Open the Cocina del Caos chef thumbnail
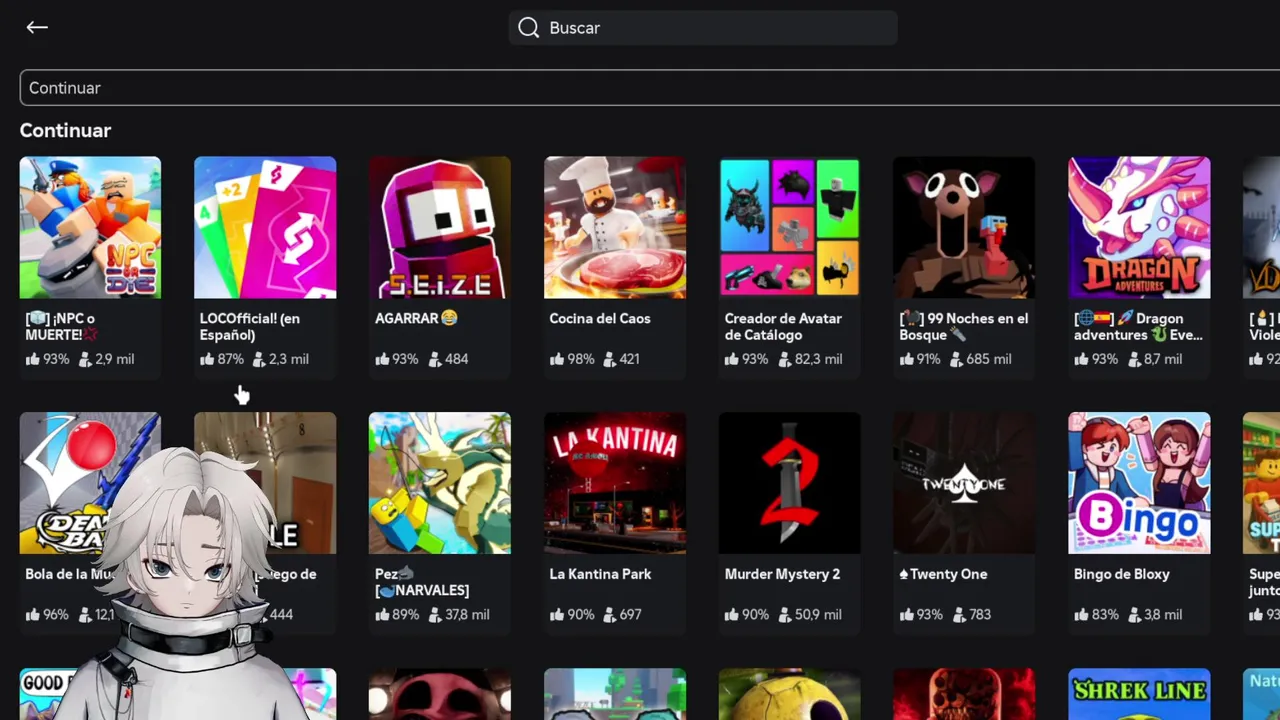 [x=615, y=227]
